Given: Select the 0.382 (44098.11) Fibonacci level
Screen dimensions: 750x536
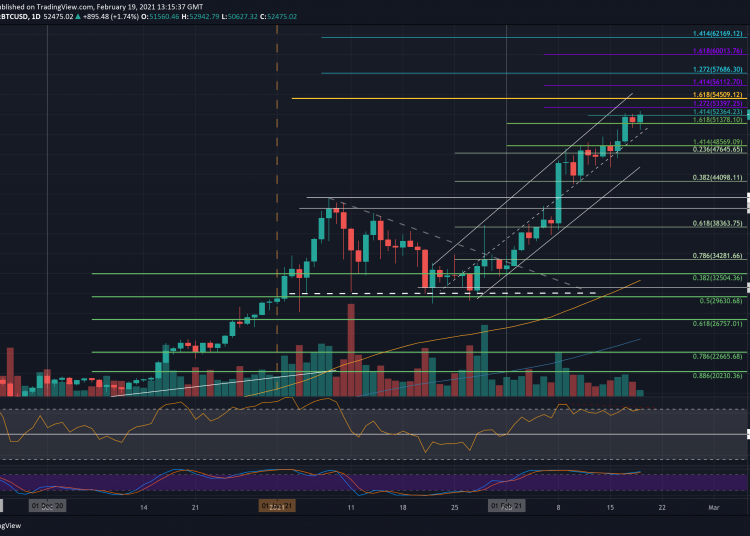Looking at the screenshot, I should (x=718, y=177).
